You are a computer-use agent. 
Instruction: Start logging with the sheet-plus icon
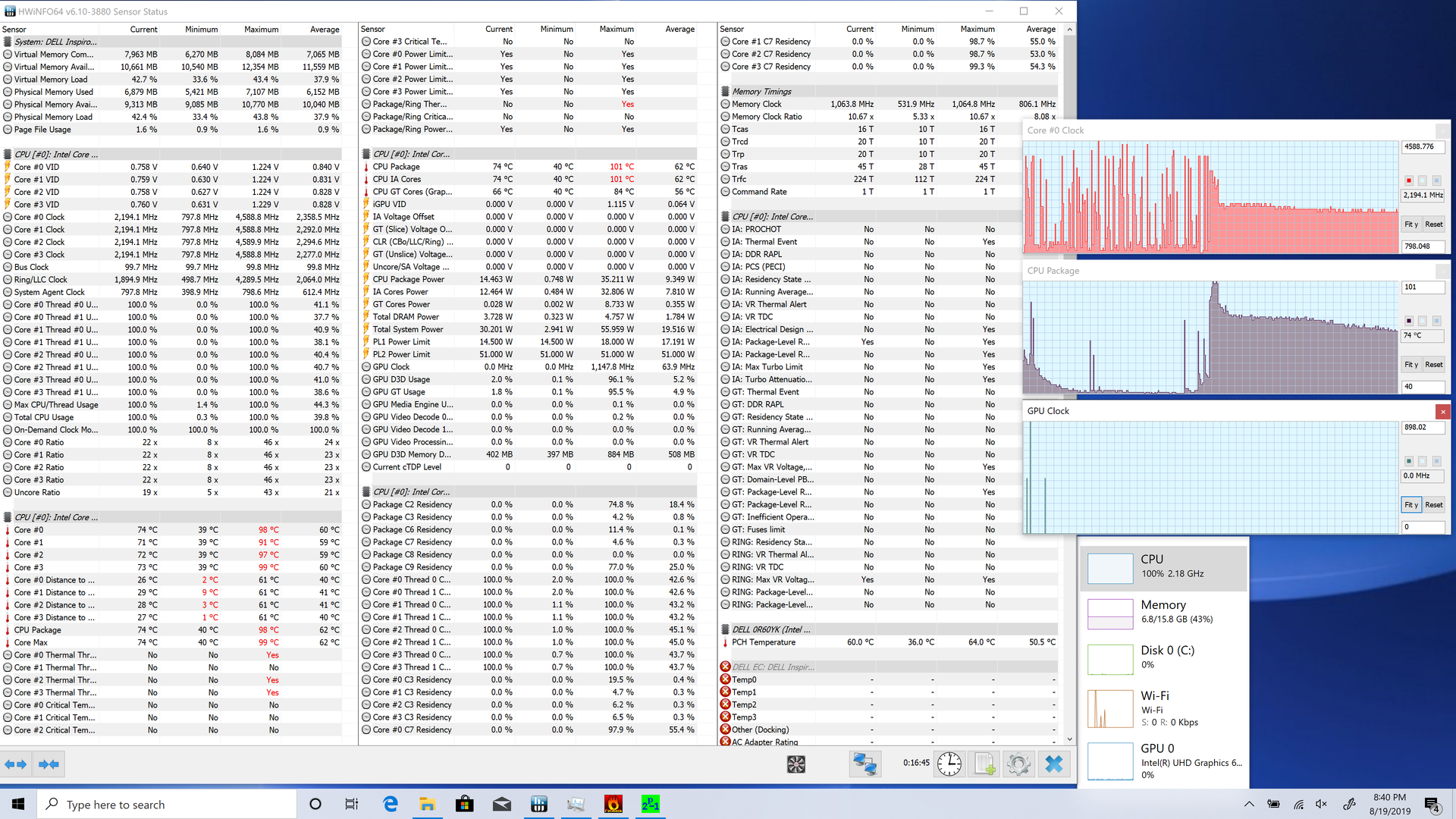tap(984, 764)
